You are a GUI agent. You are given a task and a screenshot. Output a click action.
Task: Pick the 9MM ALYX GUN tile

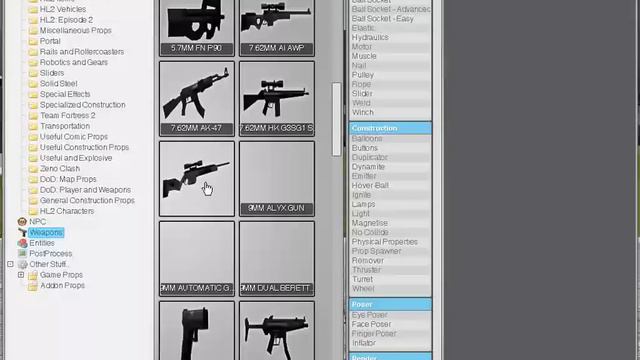coord(277,178)
